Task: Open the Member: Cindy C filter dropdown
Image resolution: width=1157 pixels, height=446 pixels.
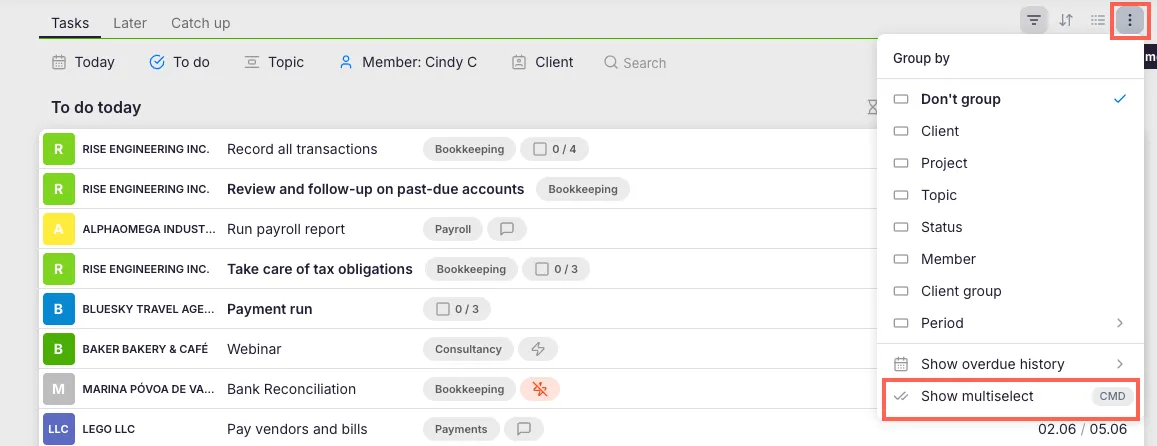Action: click(x=408, y=62)
